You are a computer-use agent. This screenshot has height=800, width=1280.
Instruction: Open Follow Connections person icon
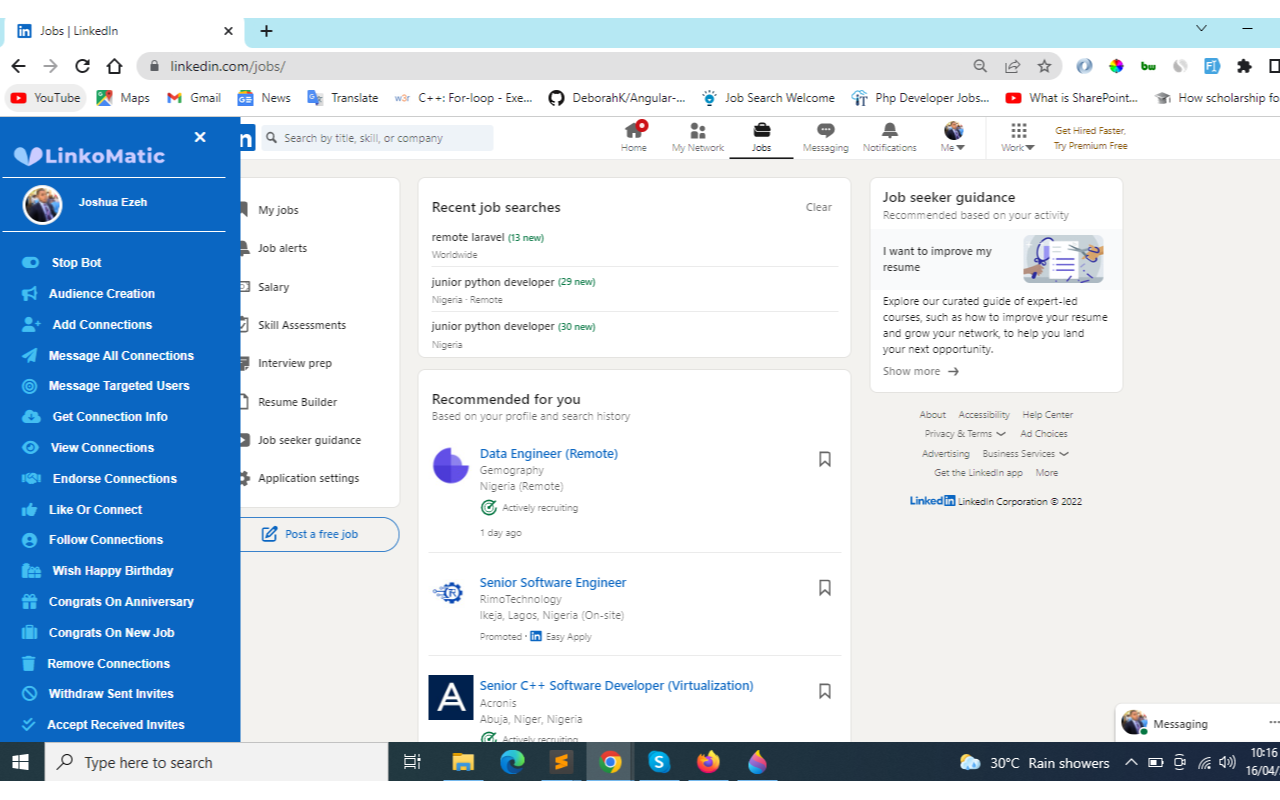30,540
